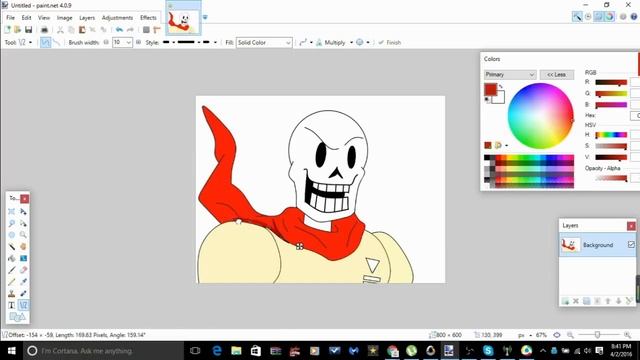Select the Text tool

[x=11, y=305]
